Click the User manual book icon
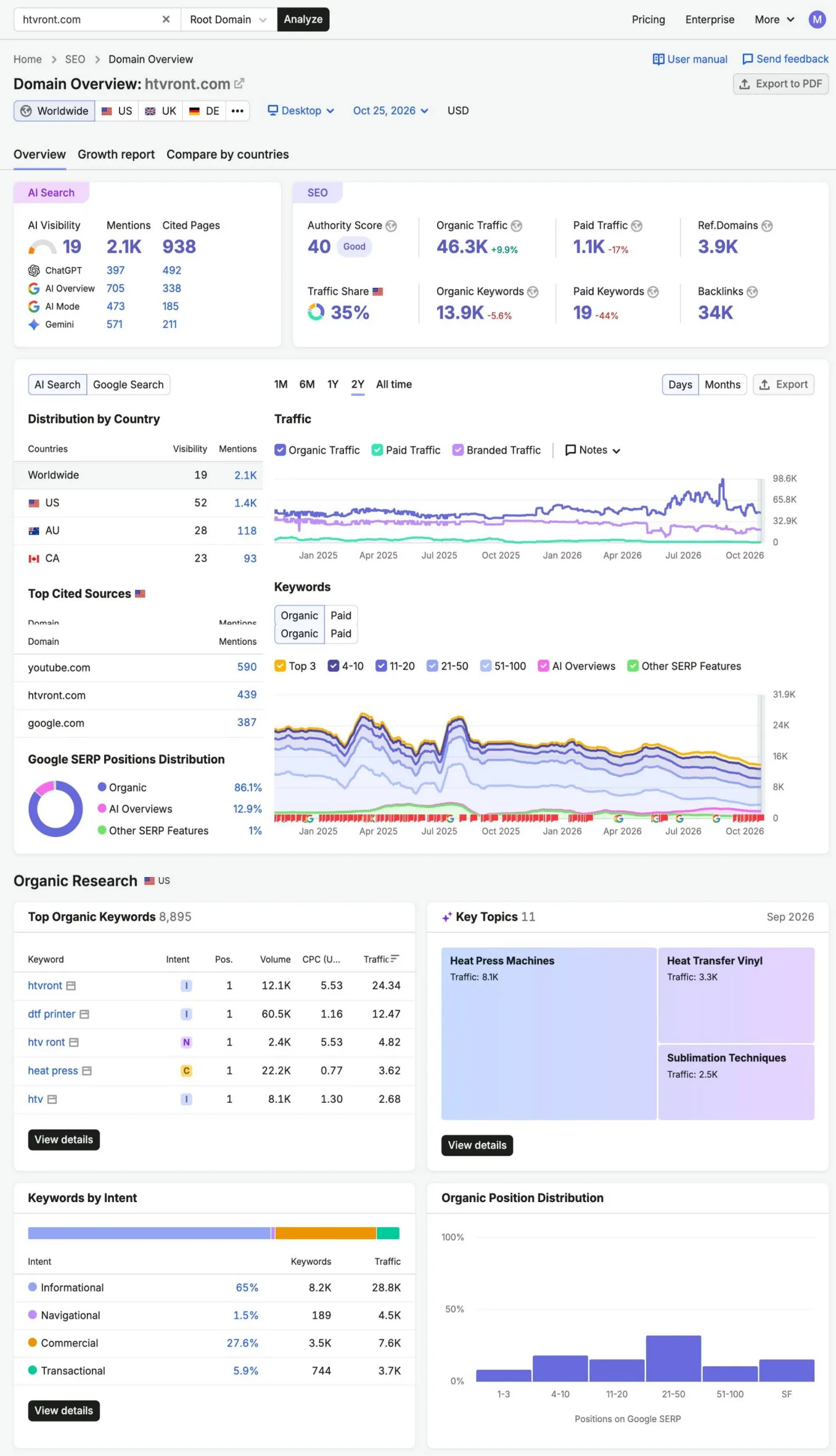The height and width of the screenshot is (1456, 836). point(658,59)
